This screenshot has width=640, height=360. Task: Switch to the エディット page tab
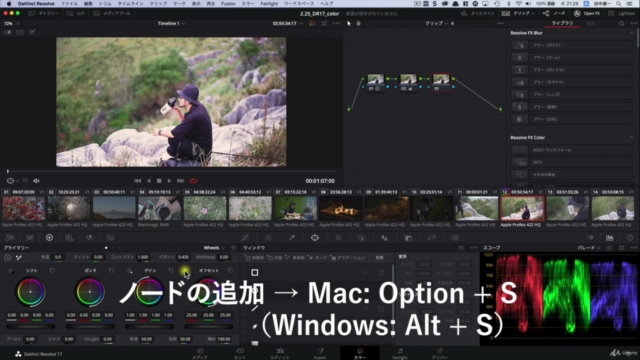[x=280, y=353]
